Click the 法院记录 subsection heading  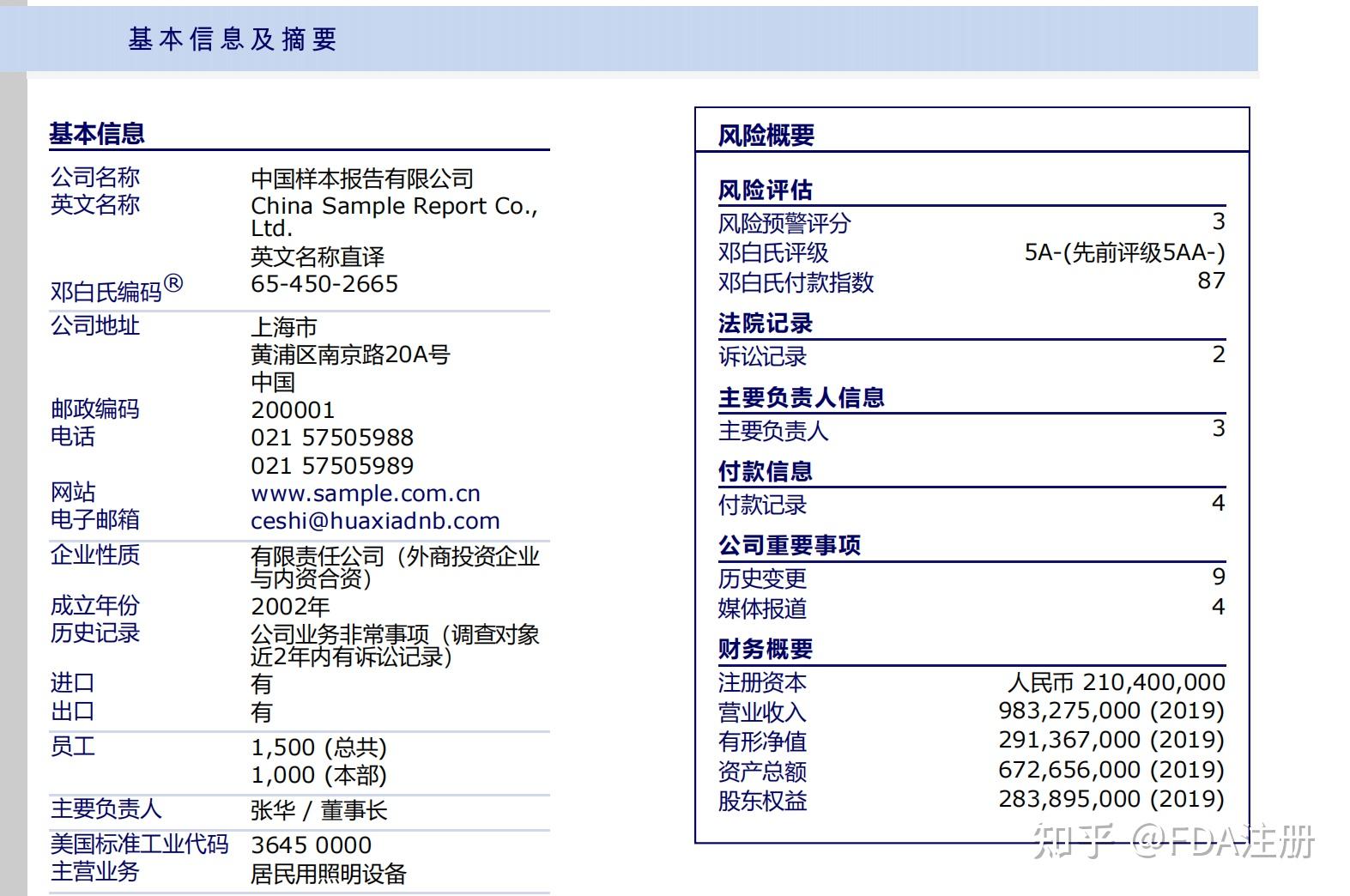click(766, 324)
